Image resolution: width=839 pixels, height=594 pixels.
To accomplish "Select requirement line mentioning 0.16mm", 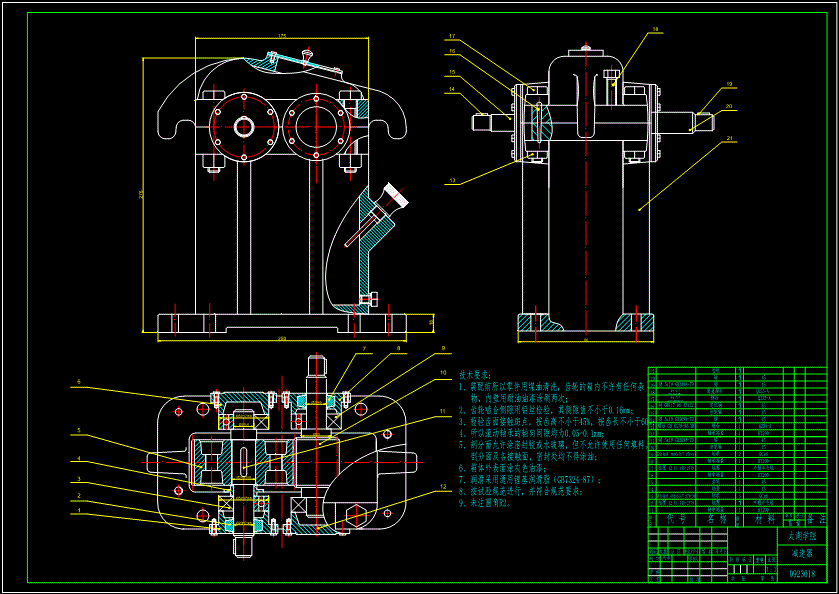I will click(x=546, y=410).
